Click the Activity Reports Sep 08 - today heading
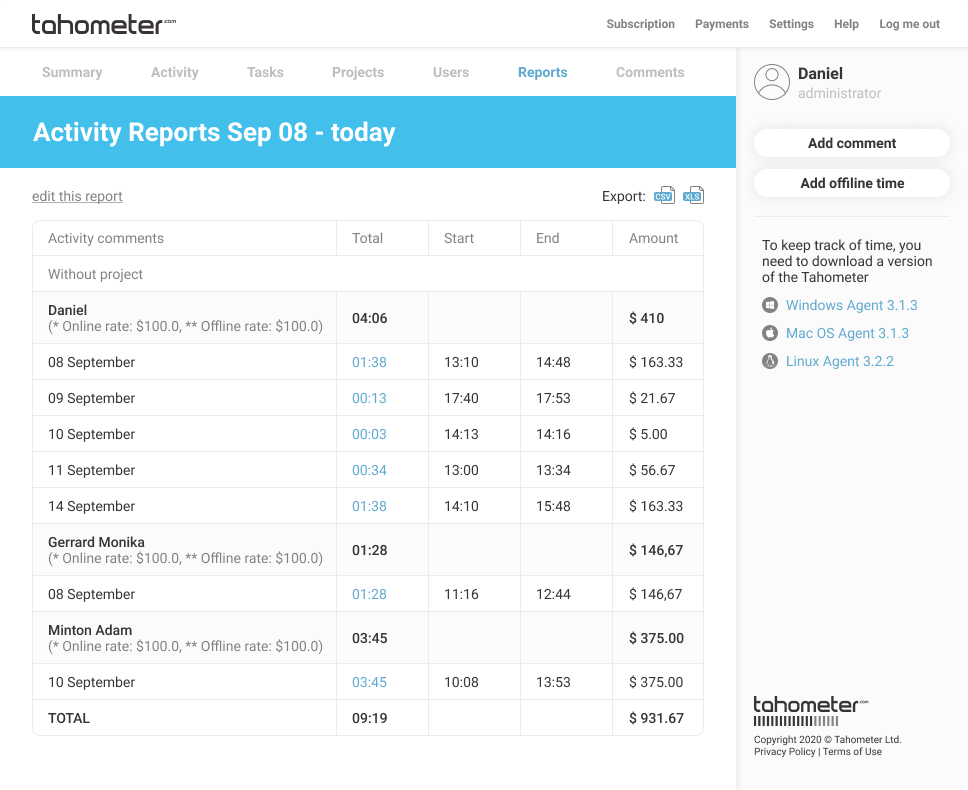 [214, 132]
